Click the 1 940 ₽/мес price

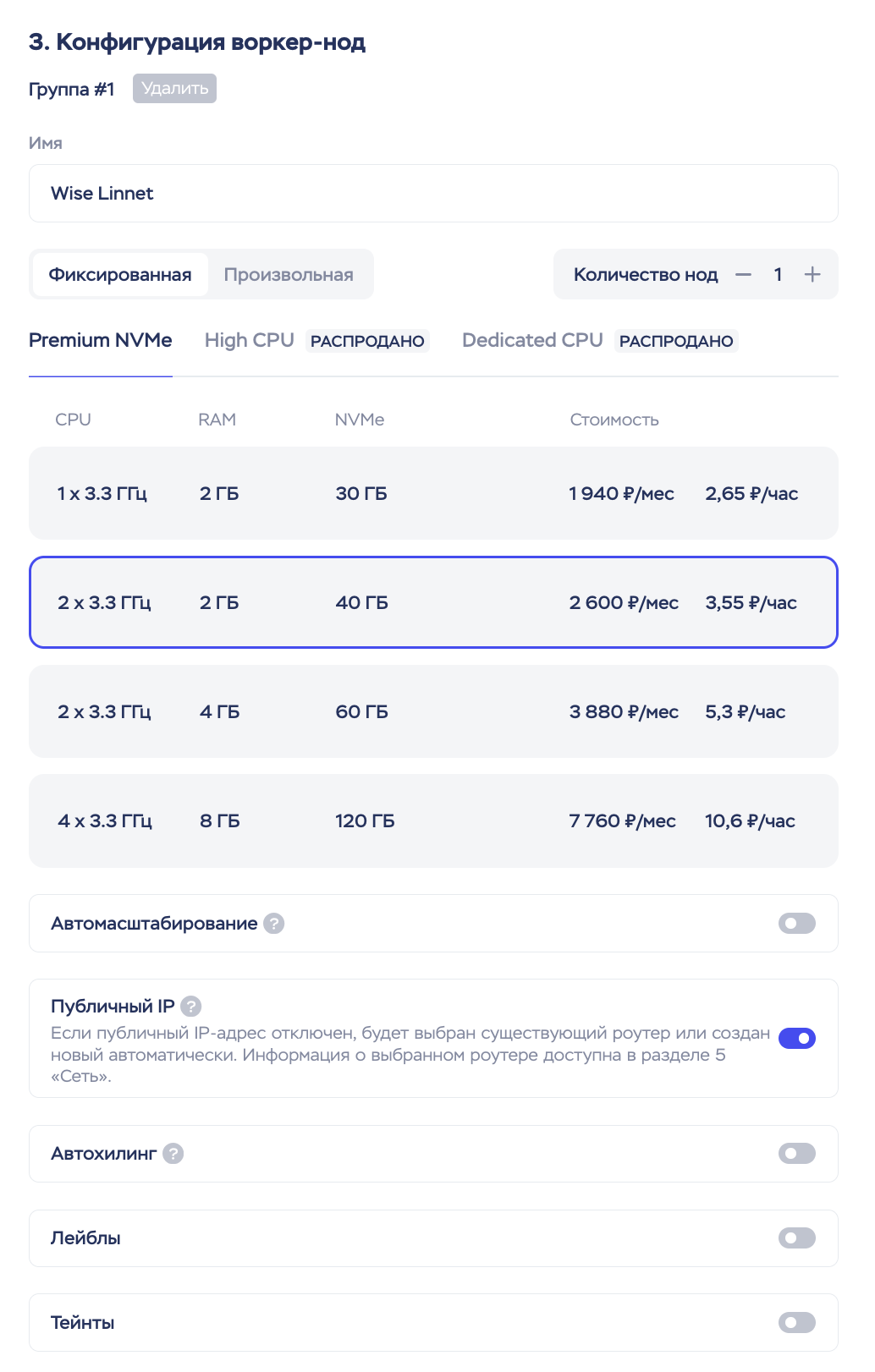(x=622, y=493)
